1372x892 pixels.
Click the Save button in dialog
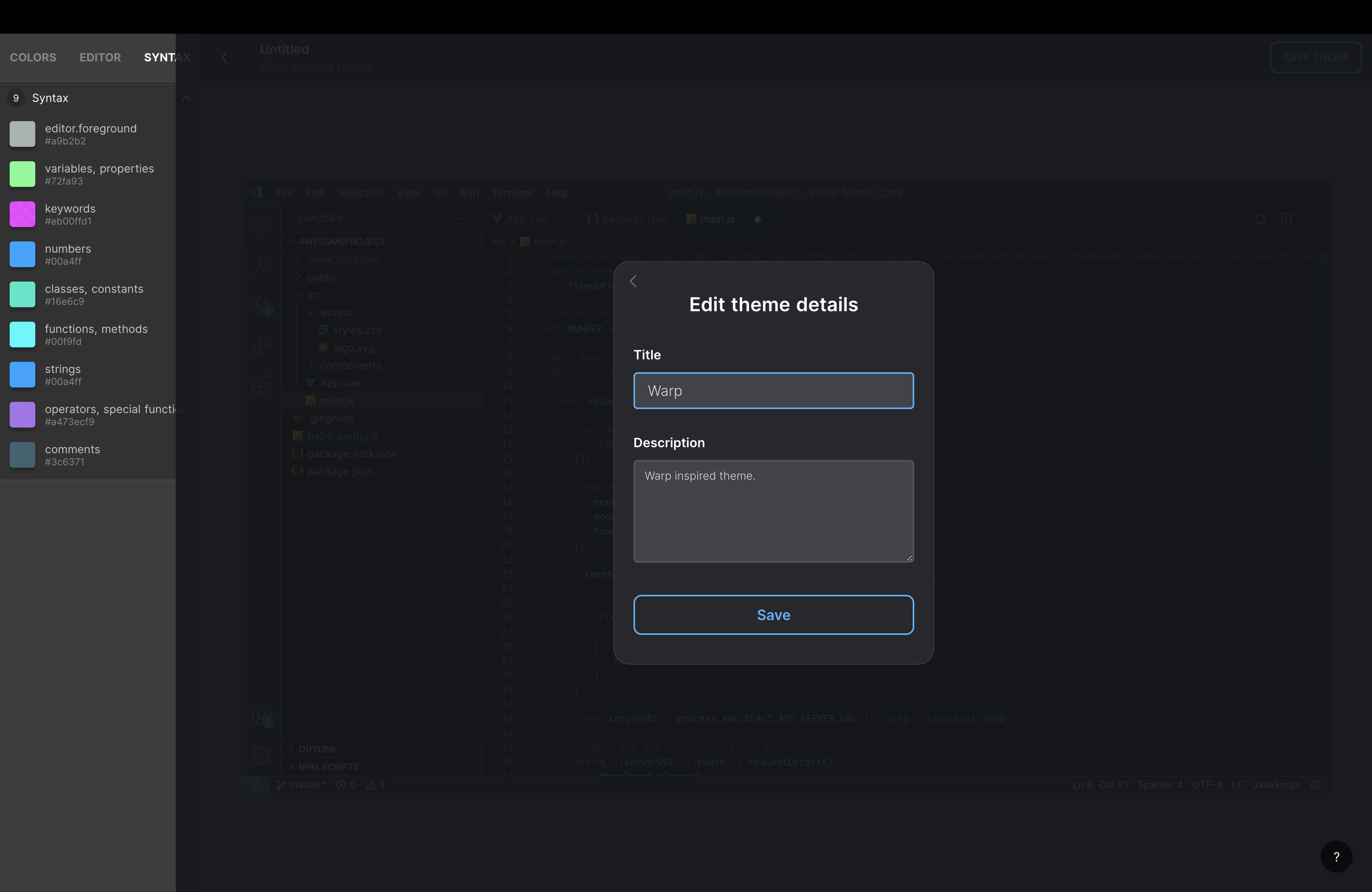[x=773, y=615]
